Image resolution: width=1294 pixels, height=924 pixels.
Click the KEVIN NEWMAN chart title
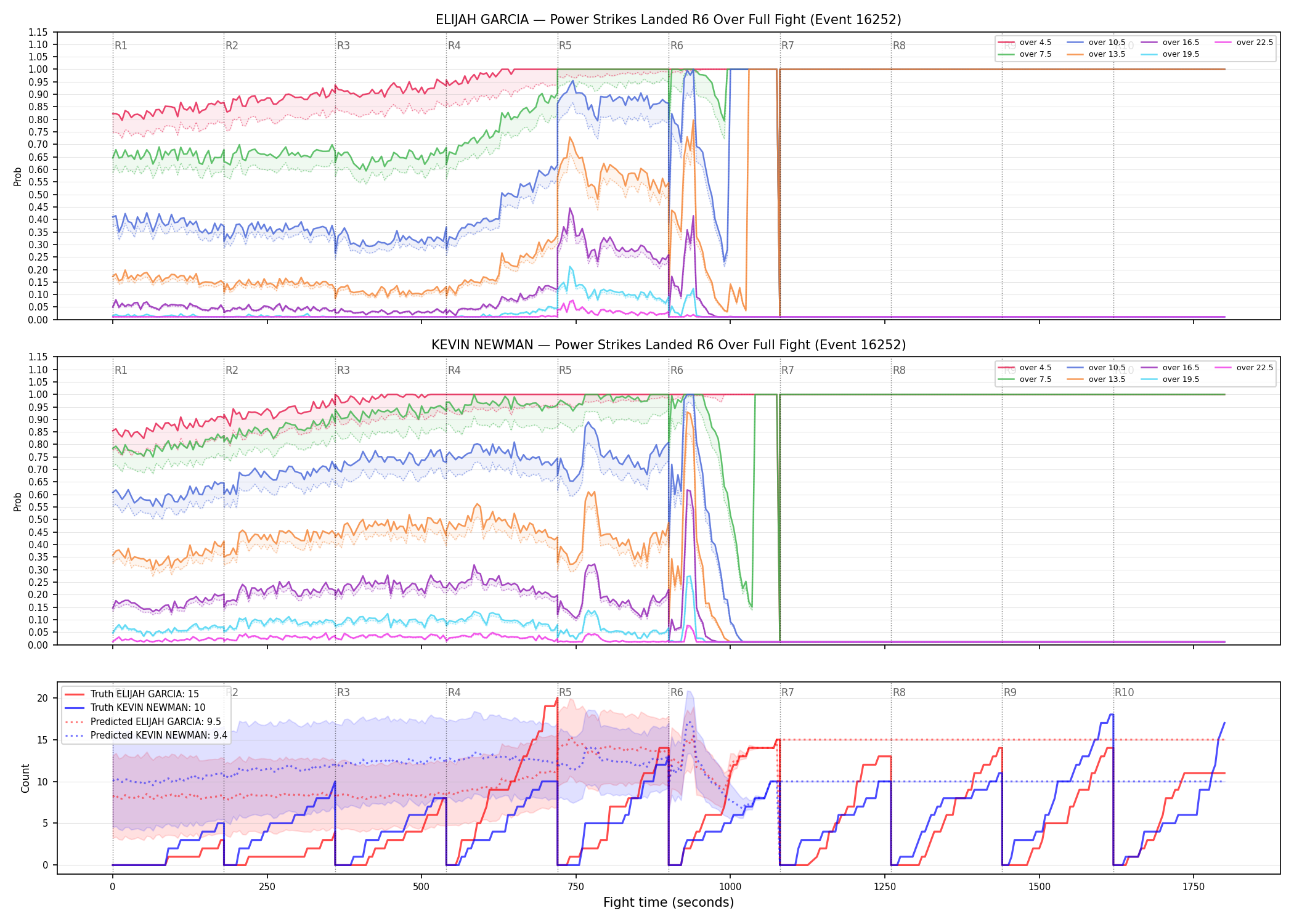pyautogui.click(x=669, y=345)
